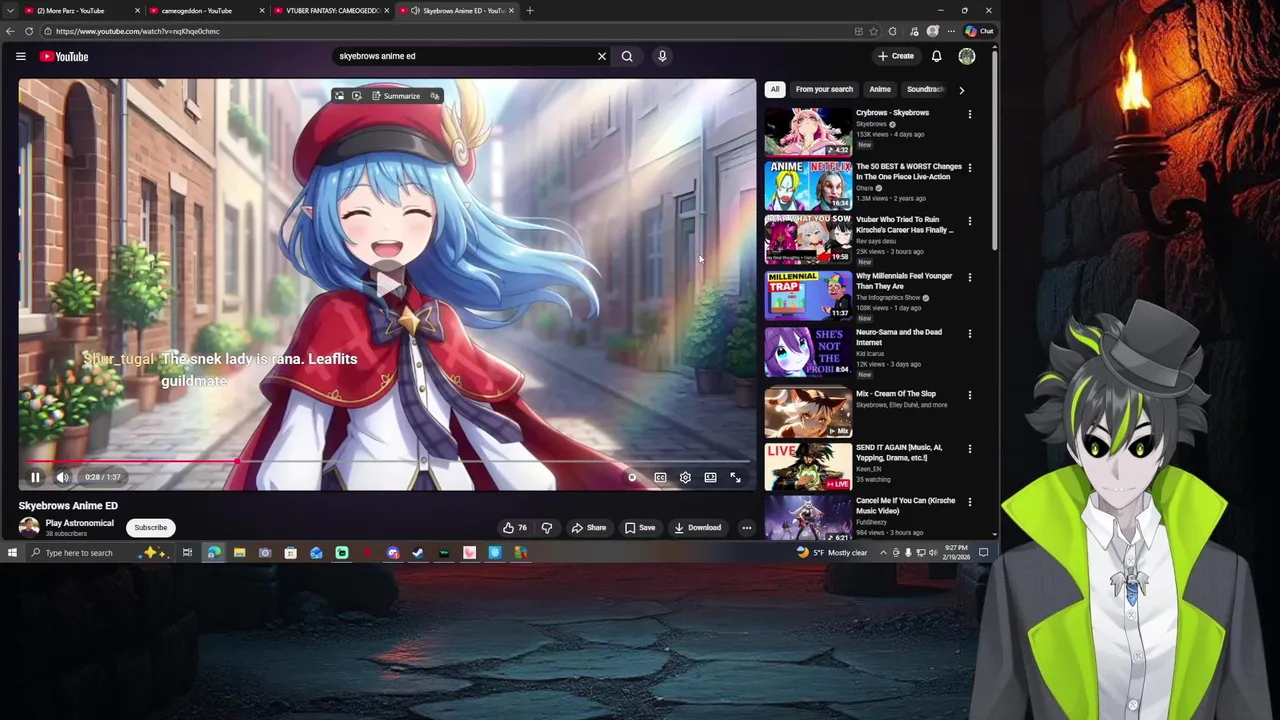Toggle closed captions on the player
Viewport: 1280px width, 720px height.
660,478
